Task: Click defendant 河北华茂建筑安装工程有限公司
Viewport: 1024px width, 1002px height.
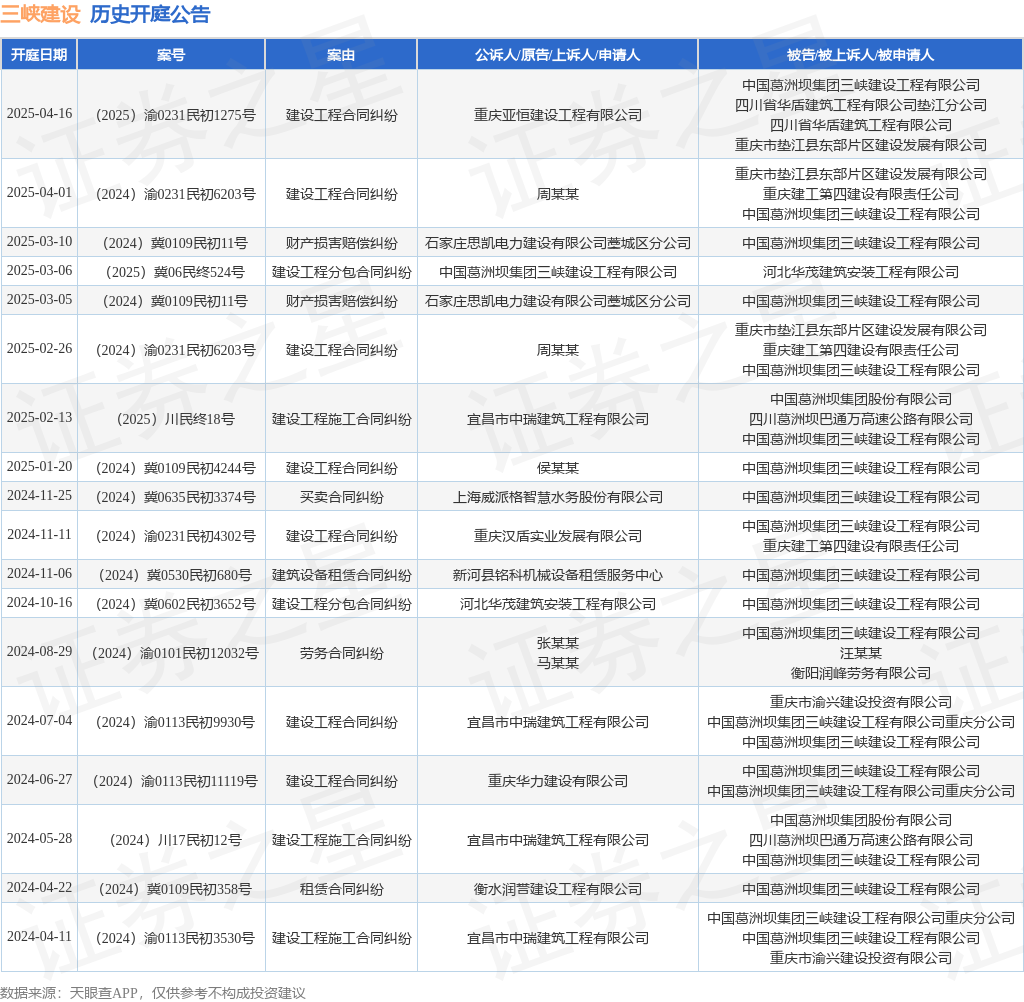Action: click(x=861, y=272)
